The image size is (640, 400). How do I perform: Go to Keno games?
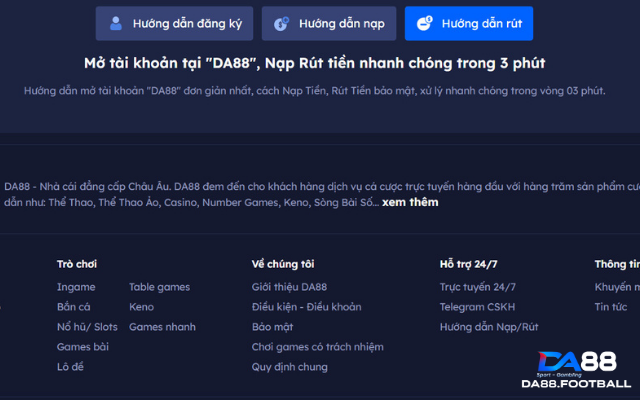(142, 307)
